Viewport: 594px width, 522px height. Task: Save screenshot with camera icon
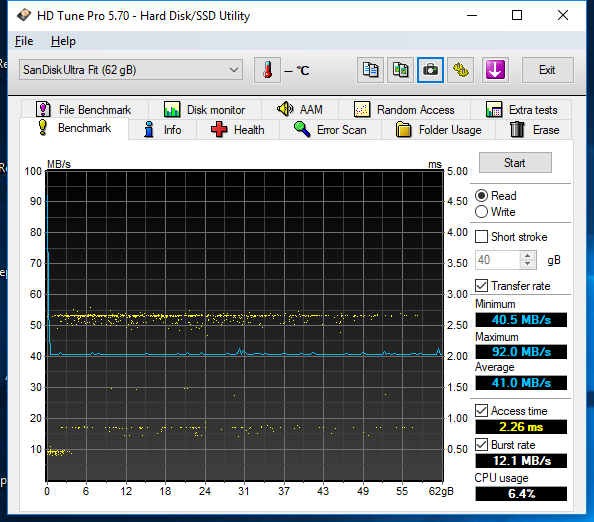(430, 70)
